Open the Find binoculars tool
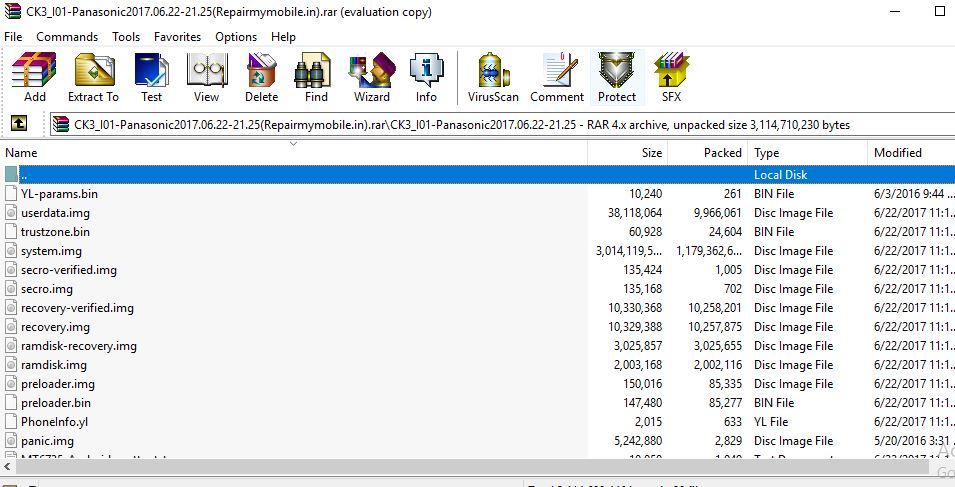This screenshot has width=955, height=487. [316, 78]
